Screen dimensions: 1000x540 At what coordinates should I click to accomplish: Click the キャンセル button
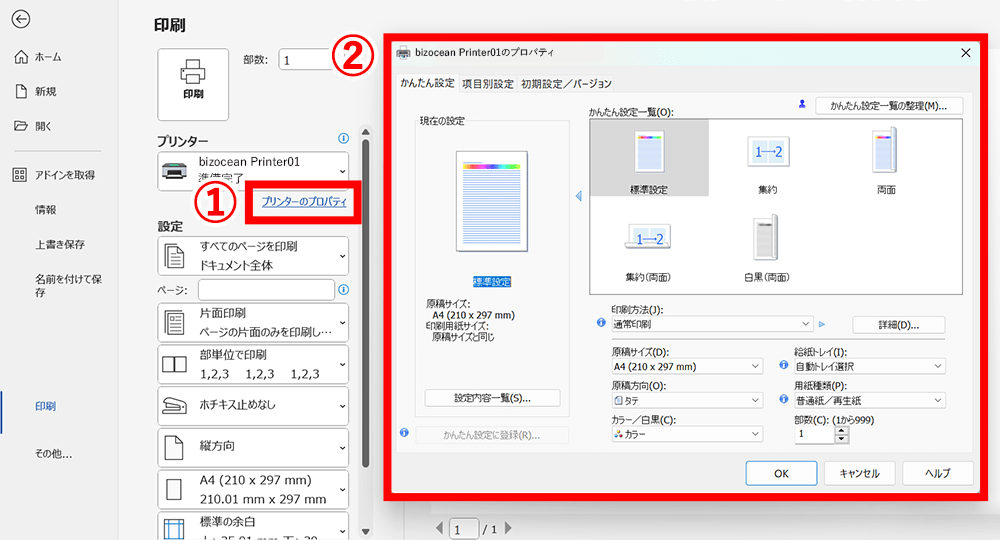click(860, 474)
